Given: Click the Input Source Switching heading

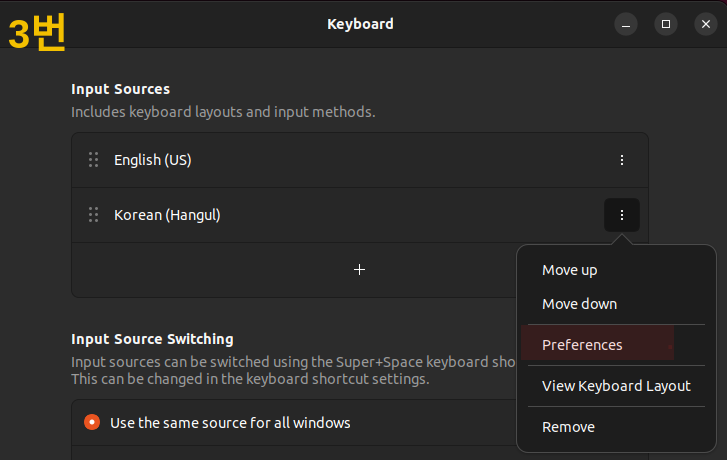Looking at the screenshot, I should click(x=152, y=339).
